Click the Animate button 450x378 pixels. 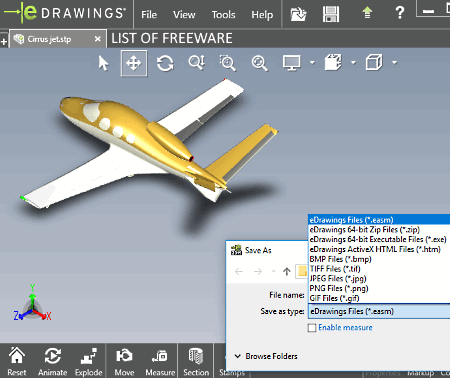(x=52, y=361)
